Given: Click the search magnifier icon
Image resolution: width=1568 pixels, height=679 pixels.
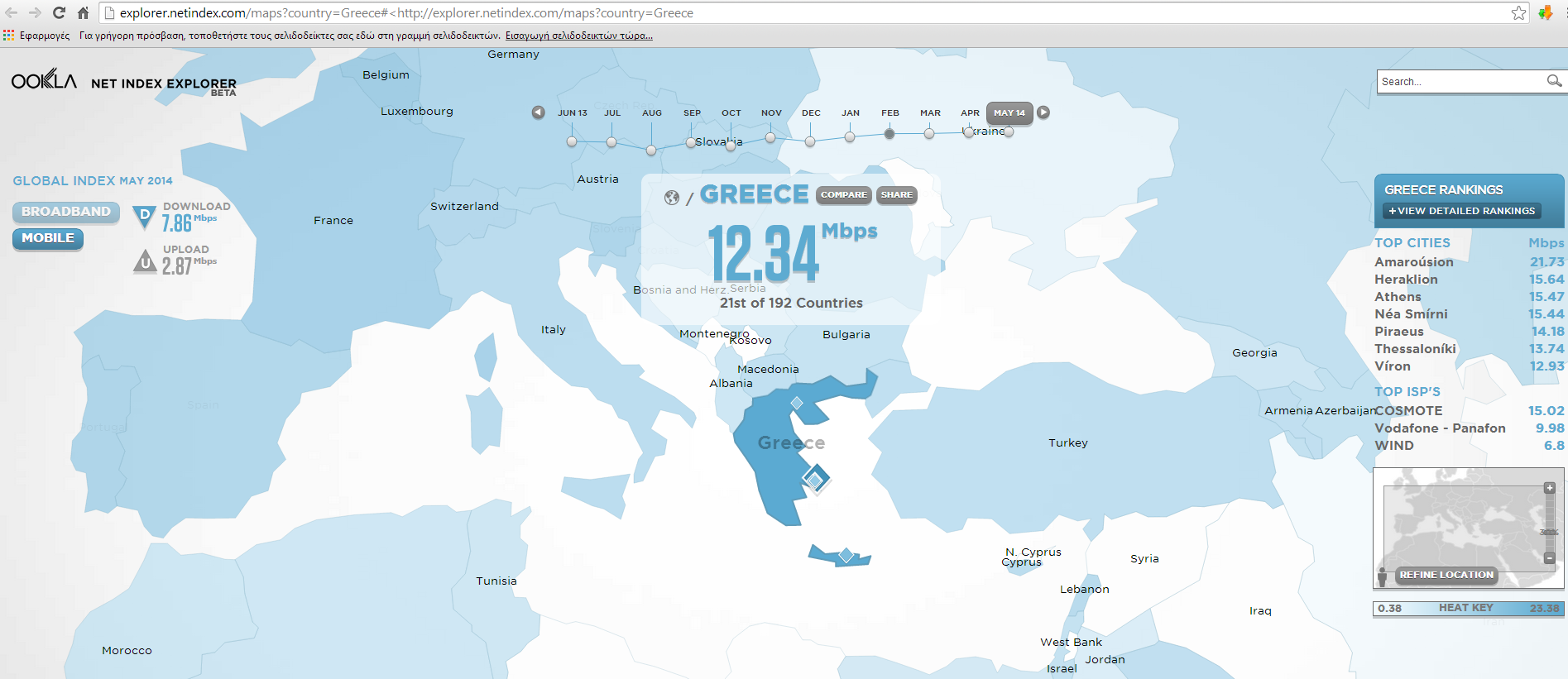Looking at the screenshot, I should 1554,81.
